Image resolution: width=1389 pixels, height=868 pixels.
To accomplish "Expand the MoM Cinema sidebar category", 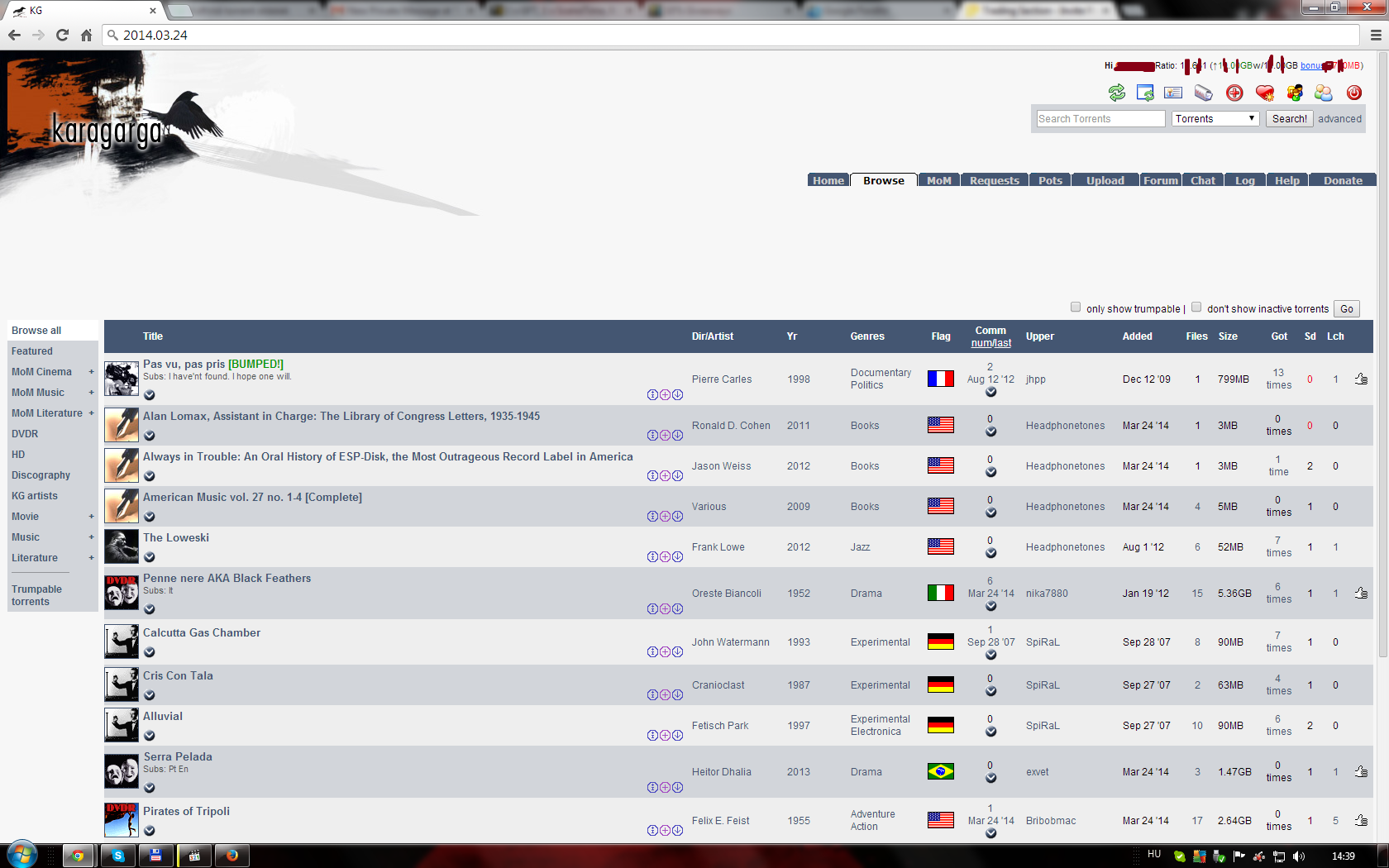I will [x=92, y=372].
